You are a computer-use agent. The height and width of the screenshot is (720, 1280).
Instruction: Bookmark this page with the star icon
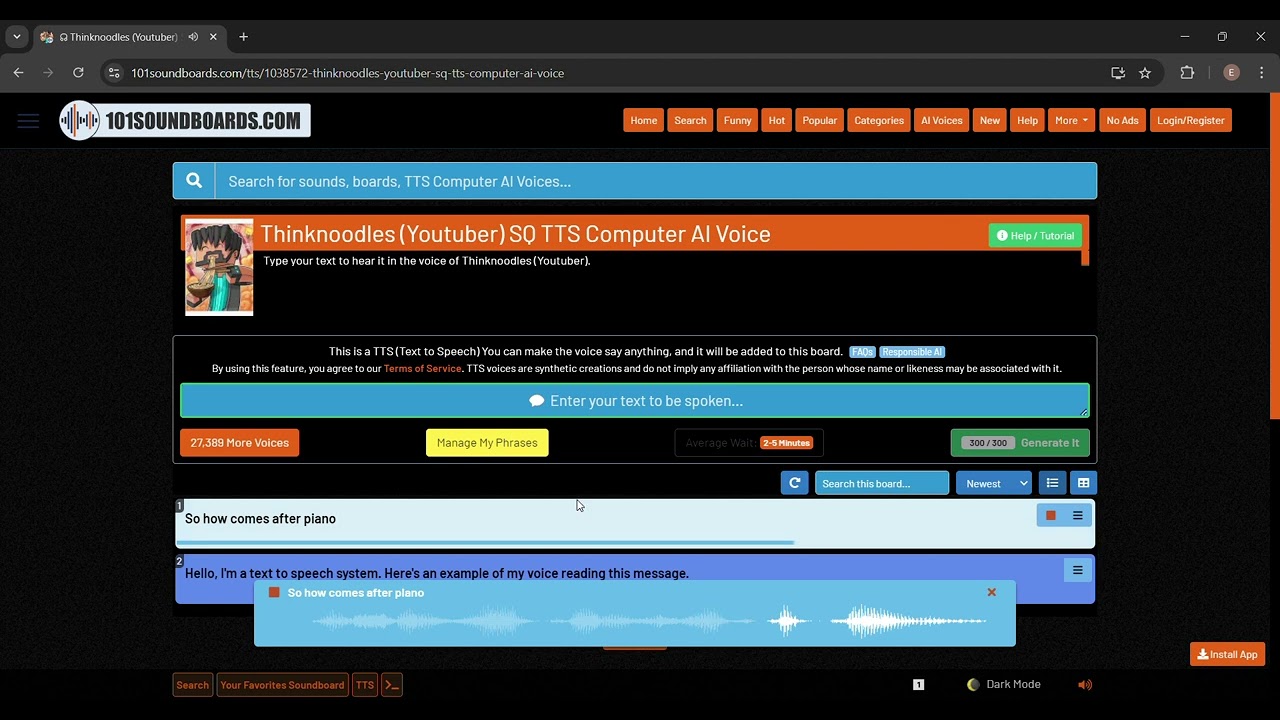tap(1145, 73)
